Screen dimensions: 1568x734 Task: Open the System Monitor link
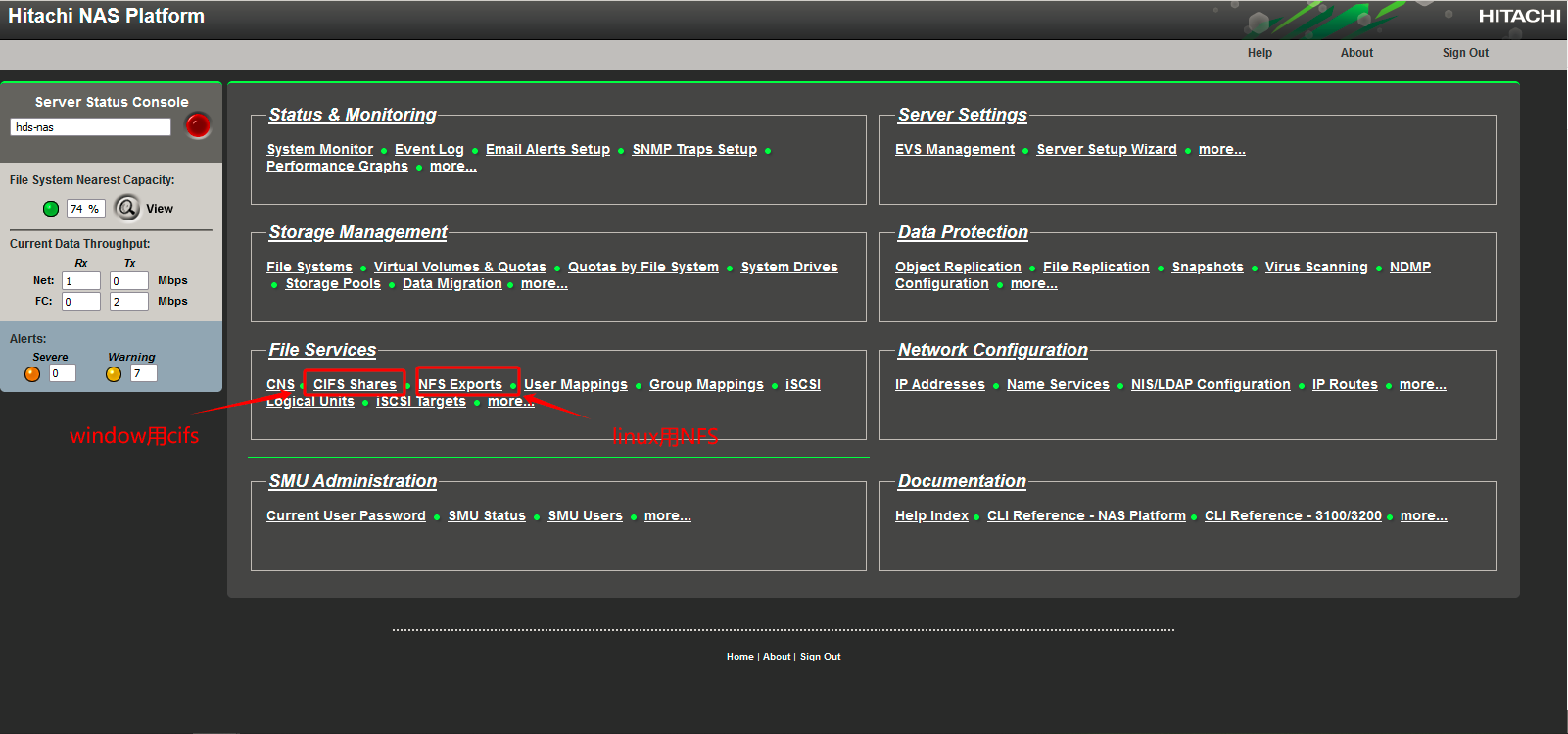pyautogui.click(x=319, y=149)
